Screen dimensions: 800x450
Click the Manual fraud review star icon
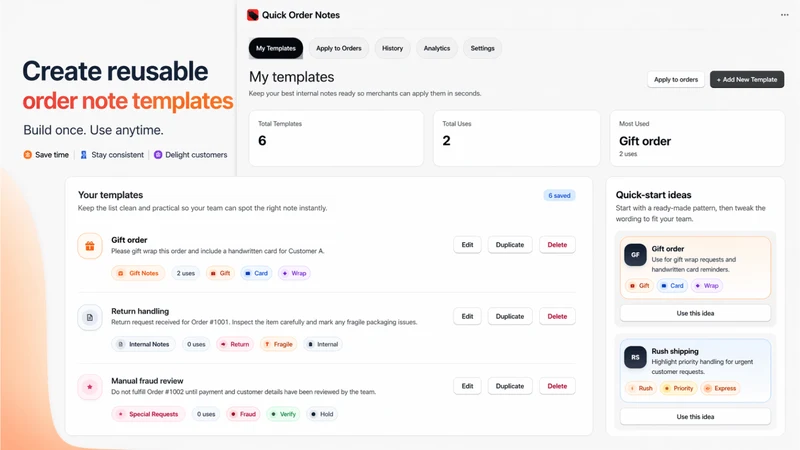pos(90,387)
